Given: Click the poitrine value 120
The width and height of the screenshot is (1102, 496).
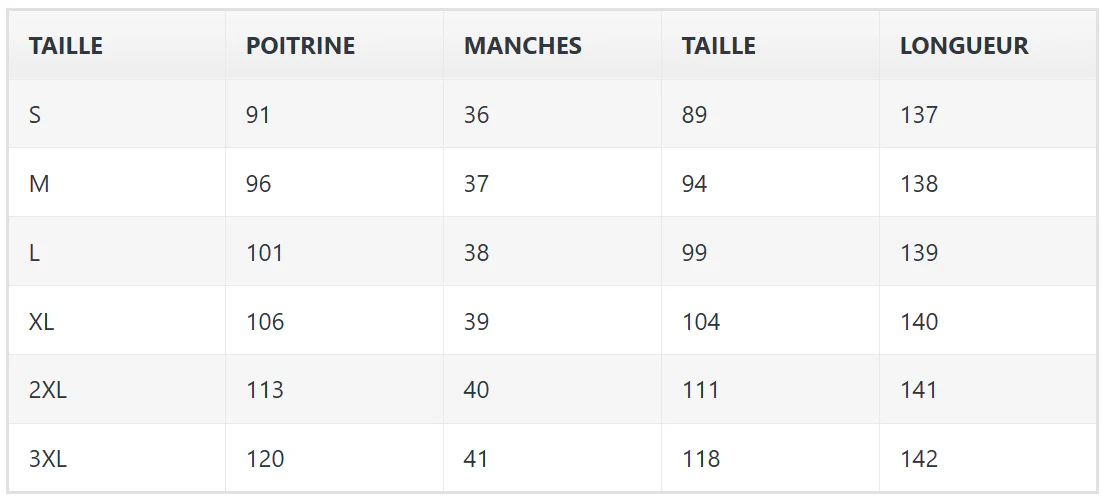Looking at the screenshot, I should point(265,459).
